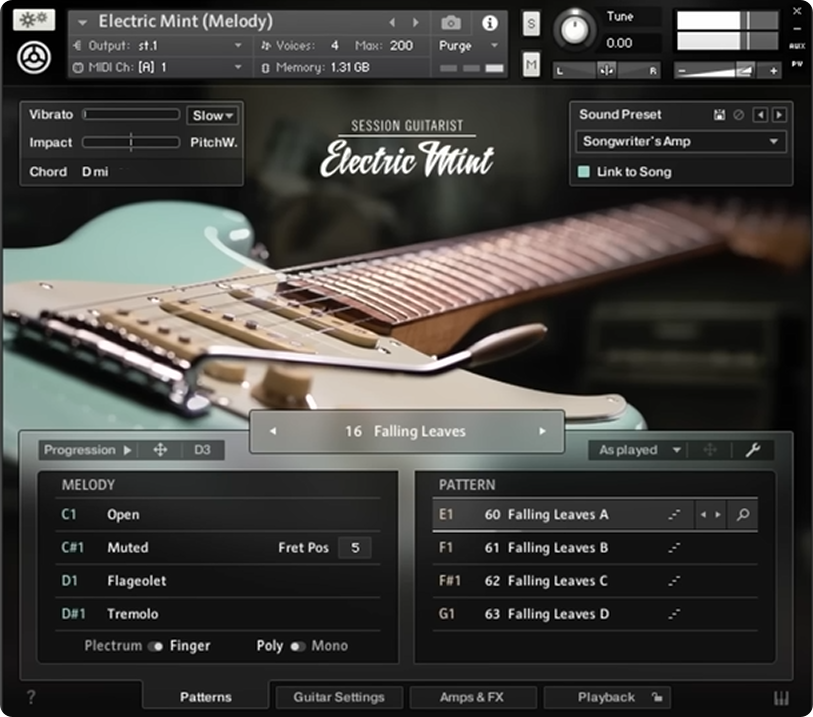Select the Tremolo melody articulation
Image resolution: width=813 pixels, height=717 pixels.
[x=218, y=614]
